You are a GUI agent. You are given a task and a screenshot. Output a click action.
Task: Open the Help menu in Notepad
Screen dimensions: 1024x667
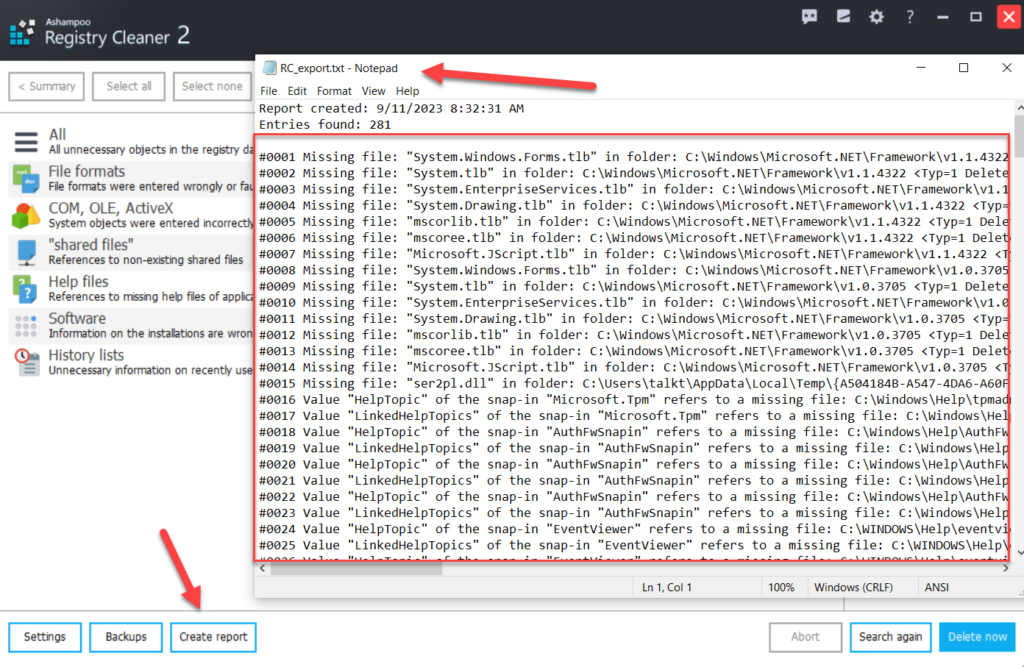click(x=407, y=91)
